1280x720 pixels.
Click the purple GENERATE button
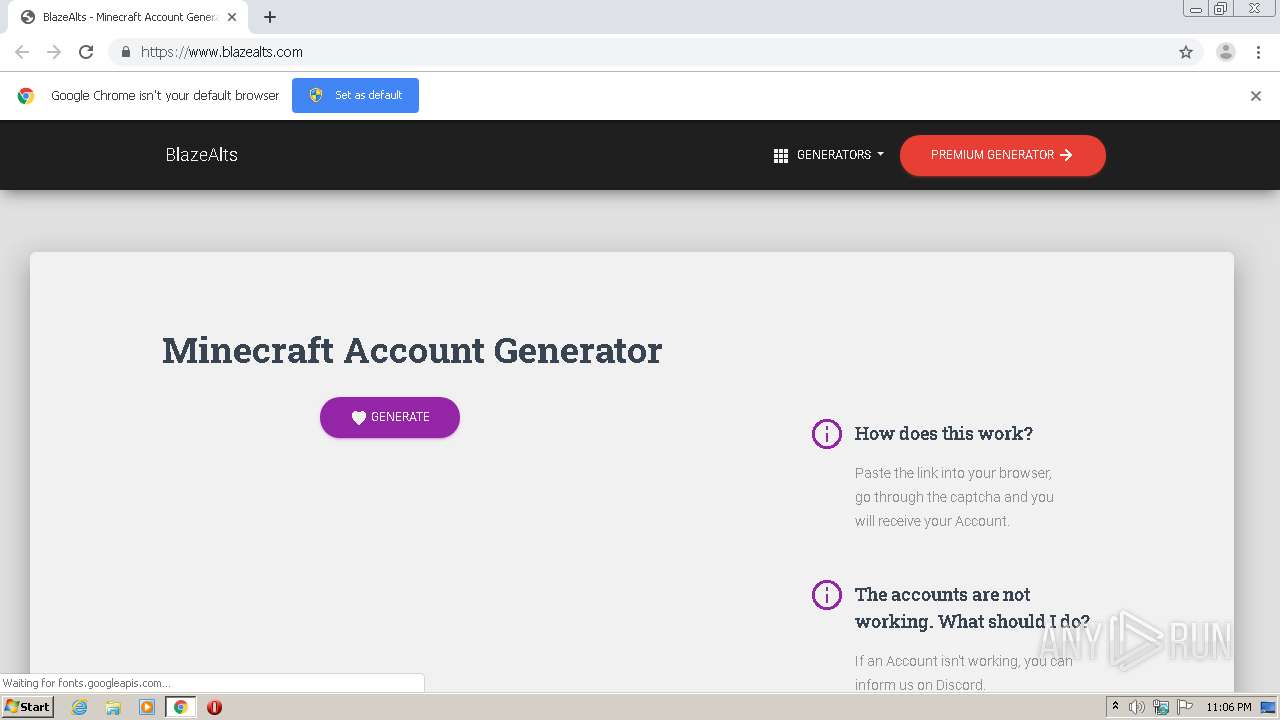pos(390,417)
